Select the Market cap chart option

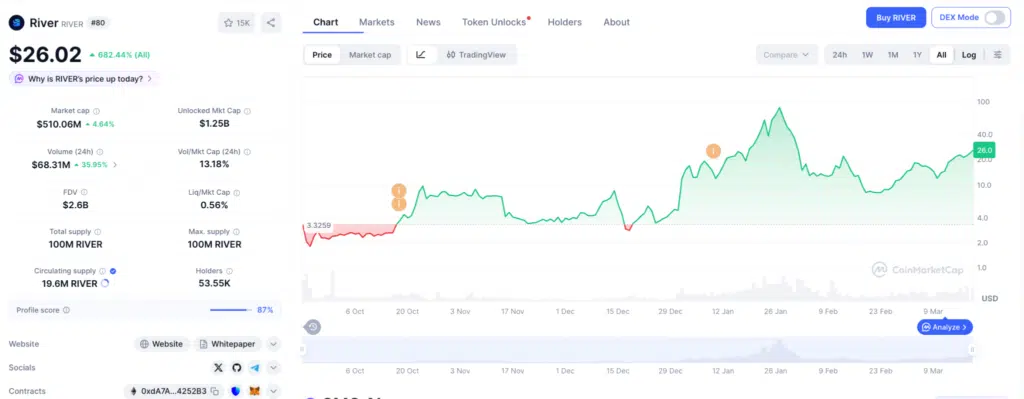click(x=370, y=55)
